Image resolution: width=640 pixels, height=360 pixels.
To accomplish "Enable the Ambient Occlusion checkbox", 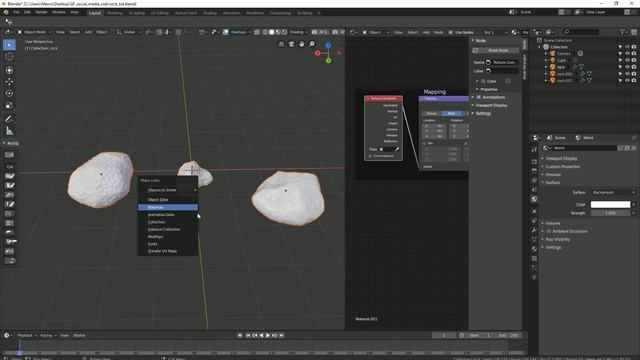I will point(549,231).
